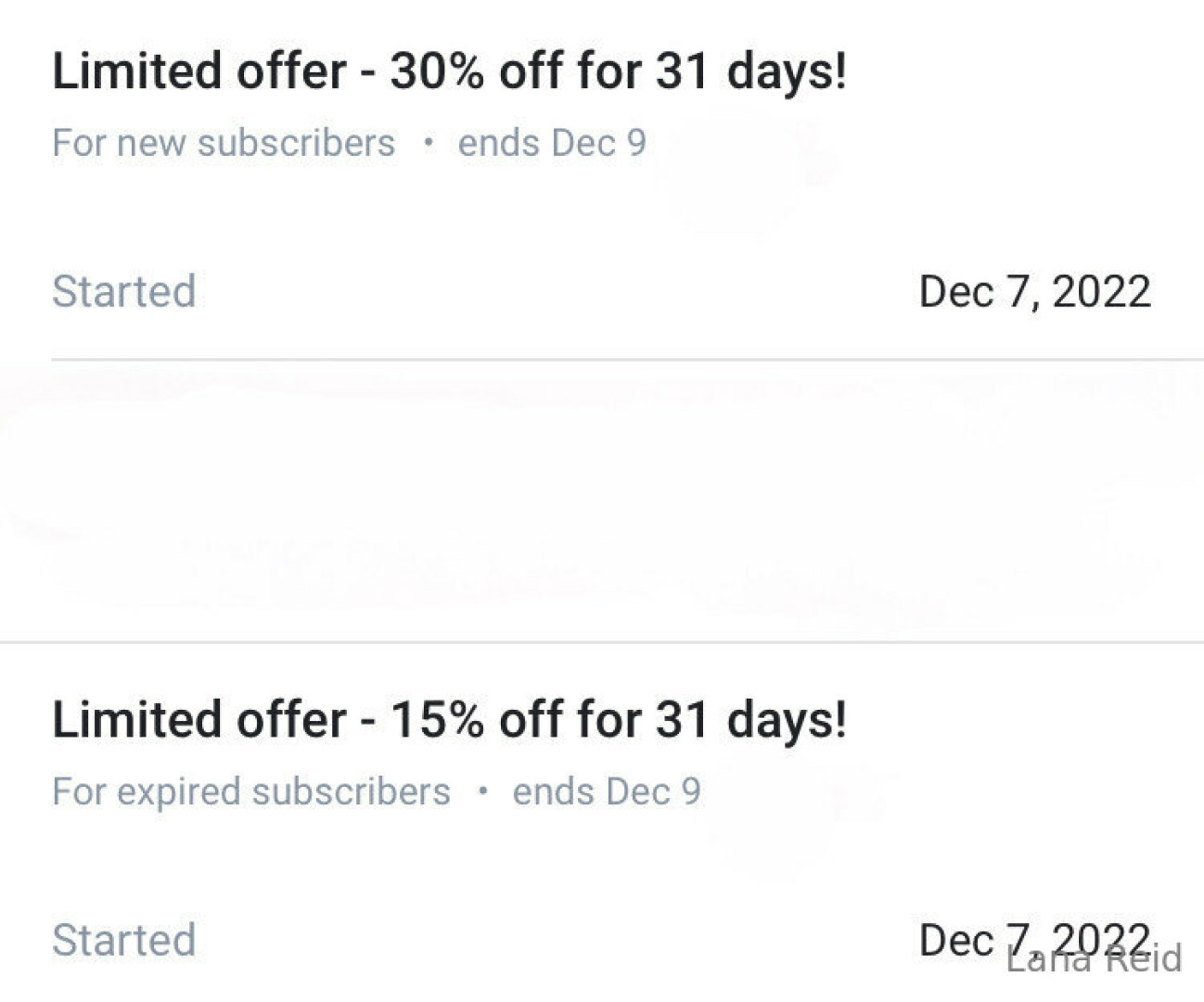Viewport: 1204px width, 1002px height.
Task: Select "ends Dec 9" under the 15% offer
Action: point(607,791)
